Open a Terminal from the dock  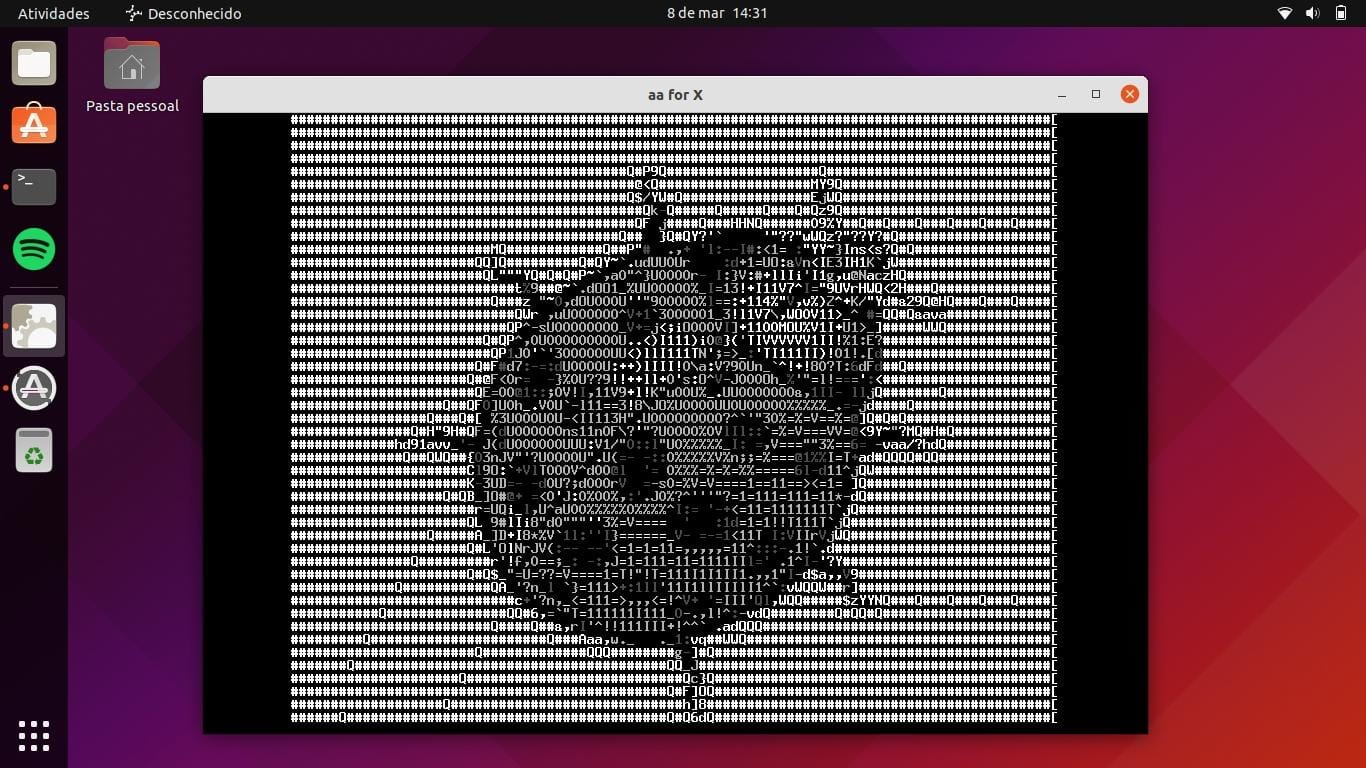pos(33,186)
